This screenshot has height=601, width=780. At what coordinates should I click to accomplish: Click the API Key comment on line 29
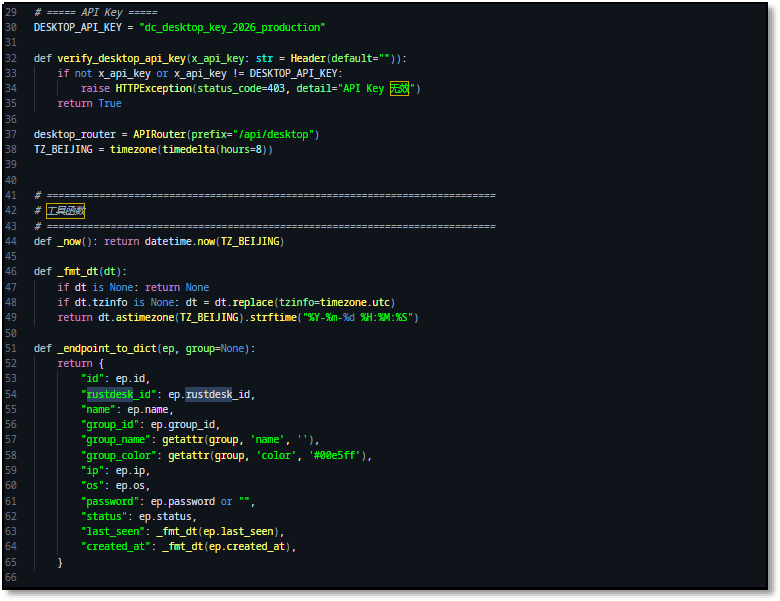[x=96, y=12]
